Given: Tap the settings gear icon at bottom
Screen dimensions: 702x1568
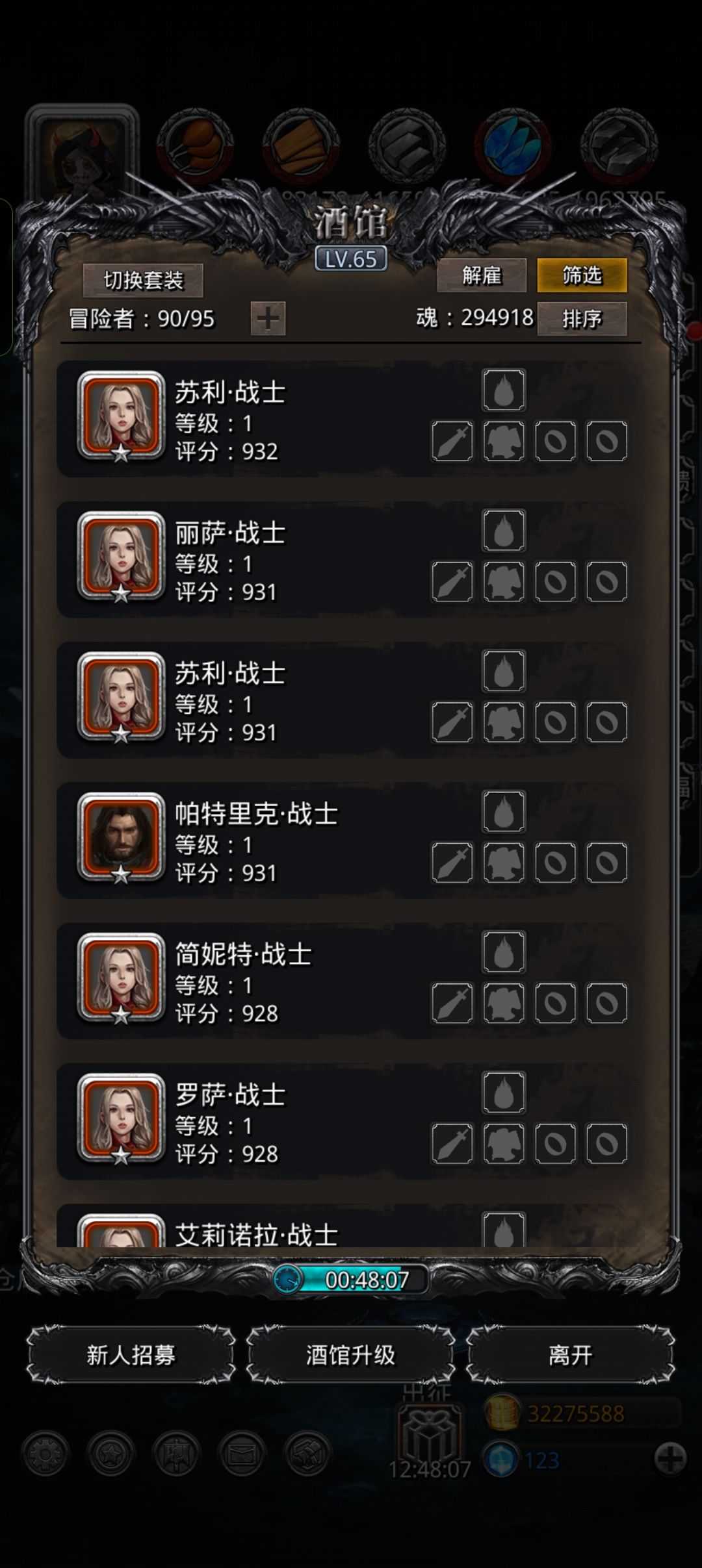Looking at the screenshot, I should click(x=45, y=1454).
